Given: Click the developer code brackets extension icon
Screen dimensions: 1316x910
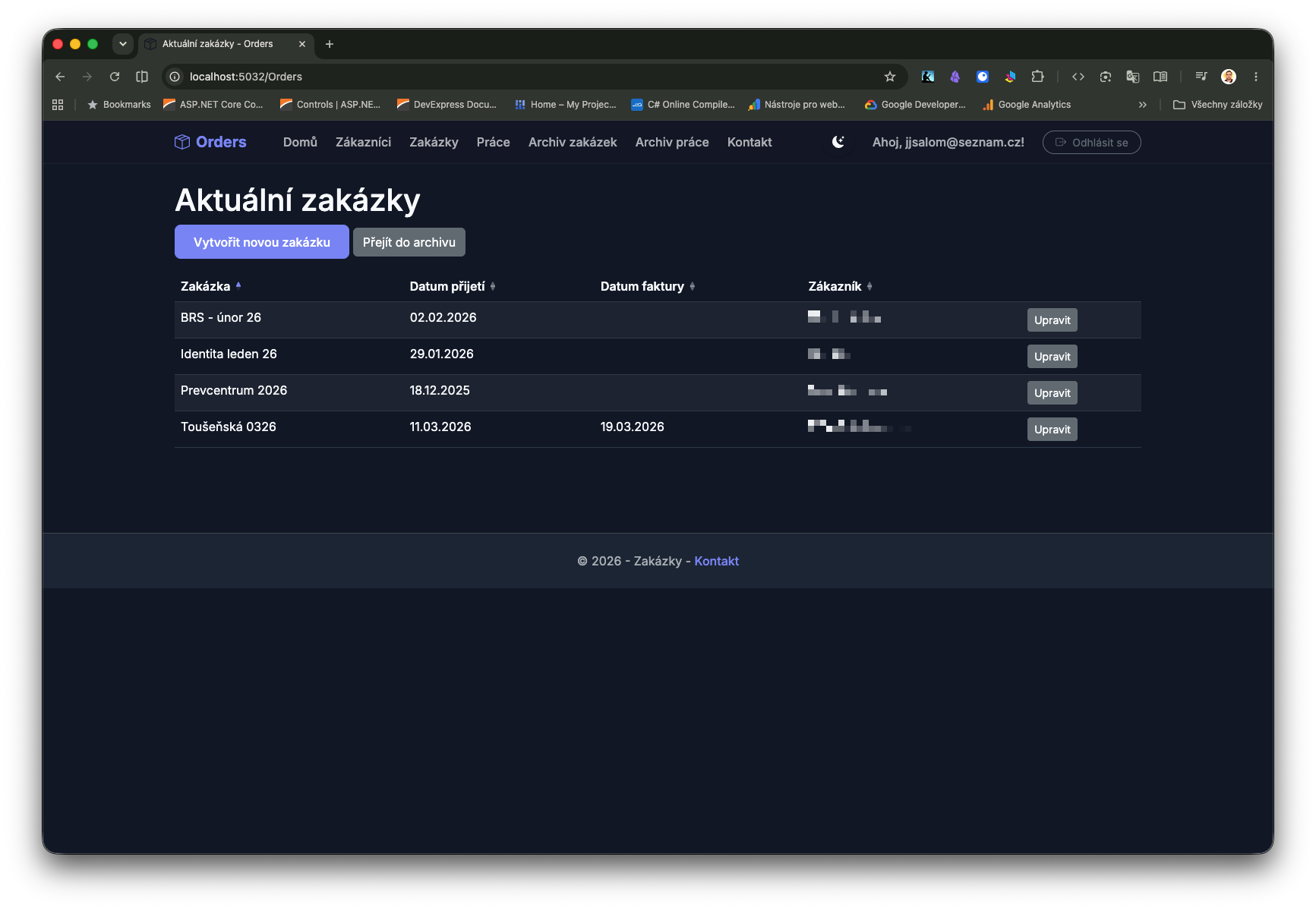Looking at the screenshot, I should coord(1078,77).
